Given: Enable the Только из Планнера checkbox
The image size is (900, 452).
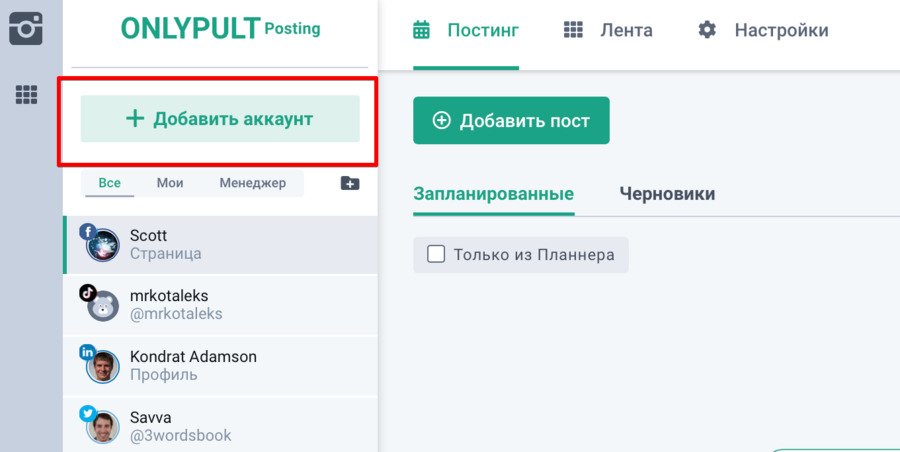Looking at the screenshot, I should (x=436, y=254).
